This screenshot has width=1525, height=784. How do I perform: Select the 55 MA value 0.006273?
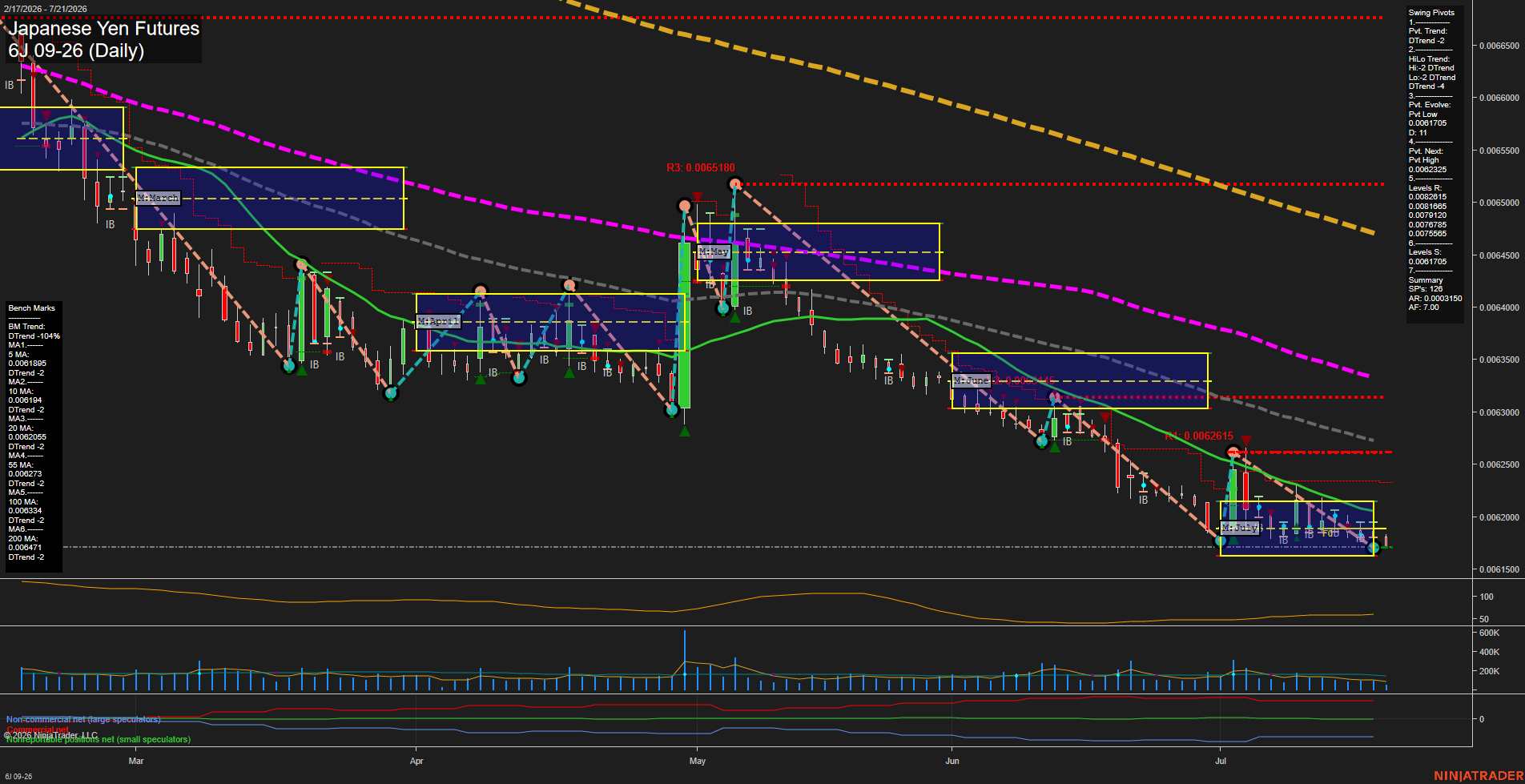click(25, 474)
